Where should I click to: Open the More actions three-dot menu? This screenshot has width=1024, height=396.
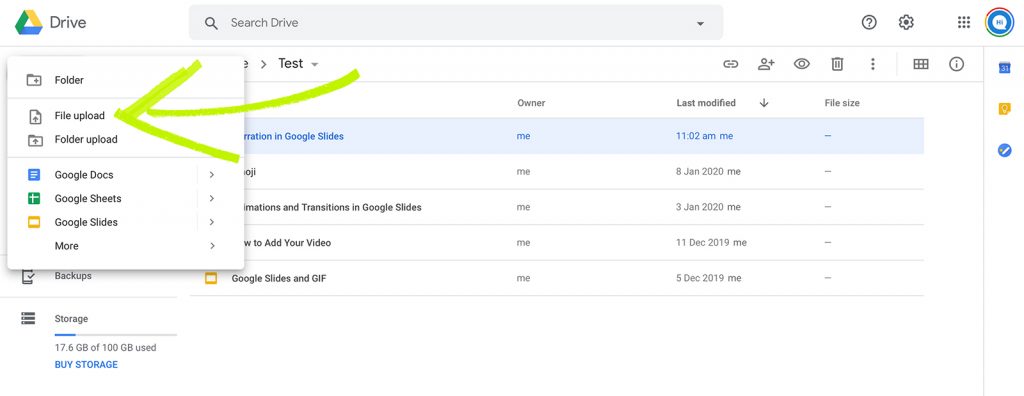click(x=872, y=64)
